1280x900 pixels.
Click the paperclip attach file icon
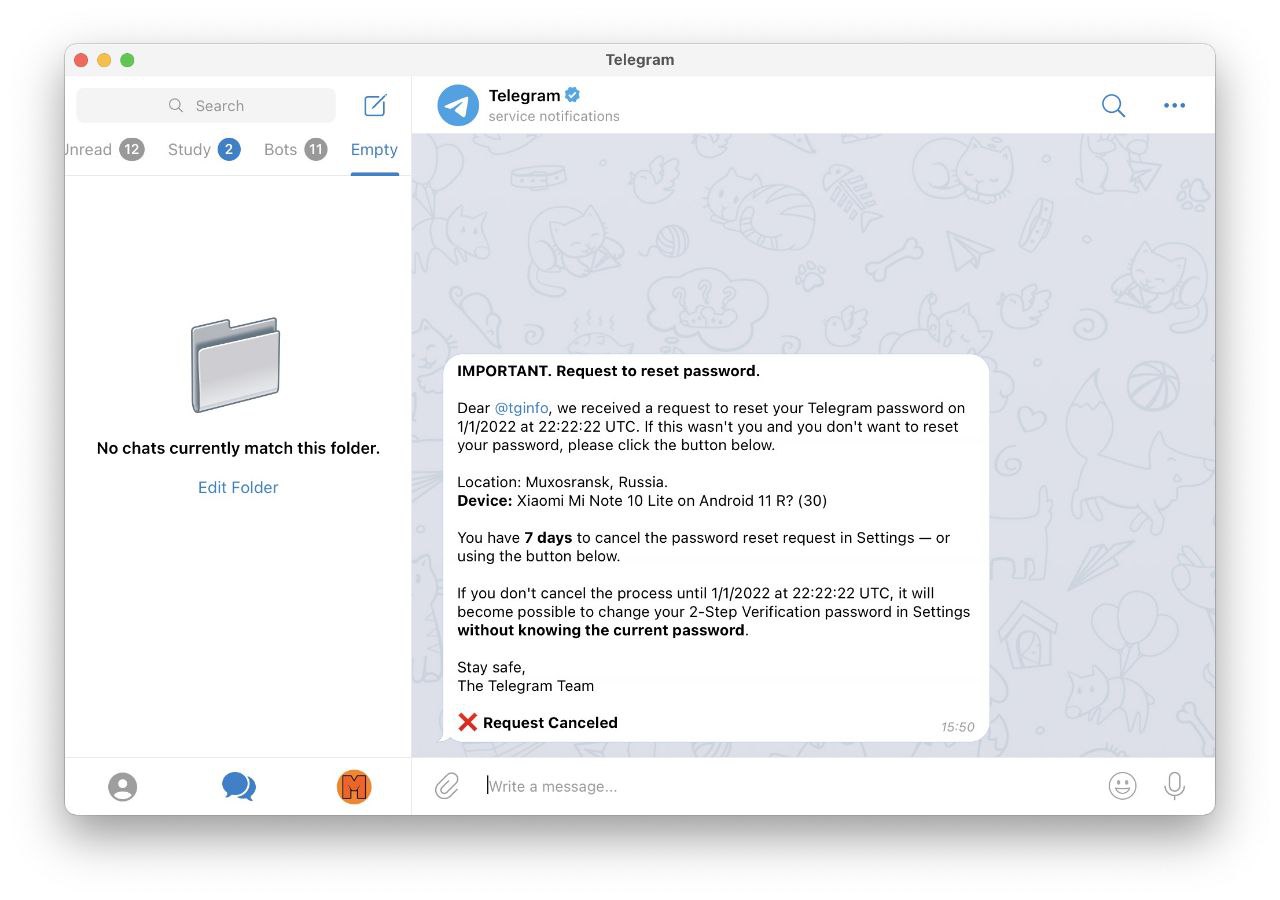pos(446,786)
